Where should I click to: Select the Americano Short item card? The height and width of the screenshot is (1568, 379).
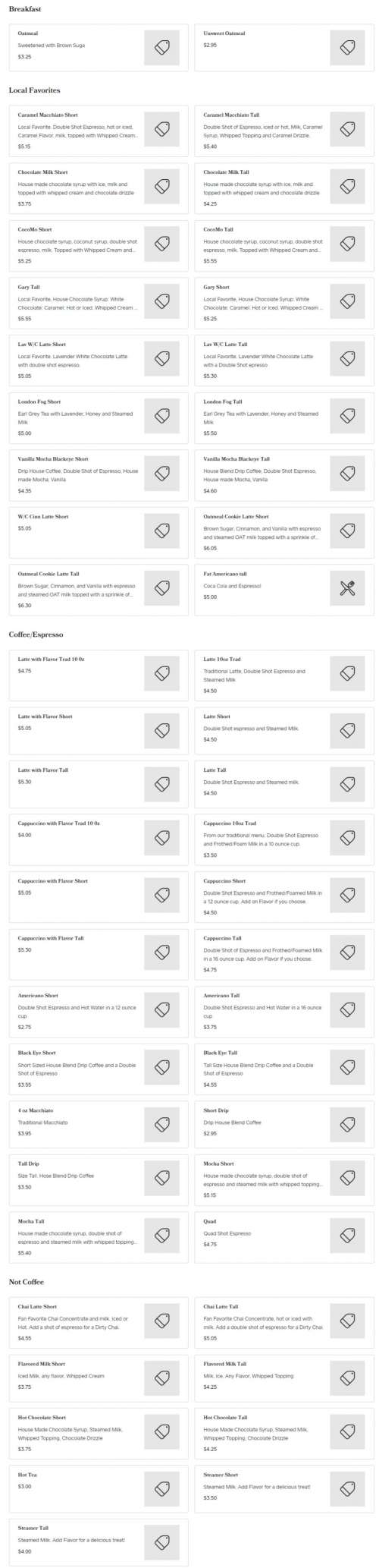point(99,1012)
